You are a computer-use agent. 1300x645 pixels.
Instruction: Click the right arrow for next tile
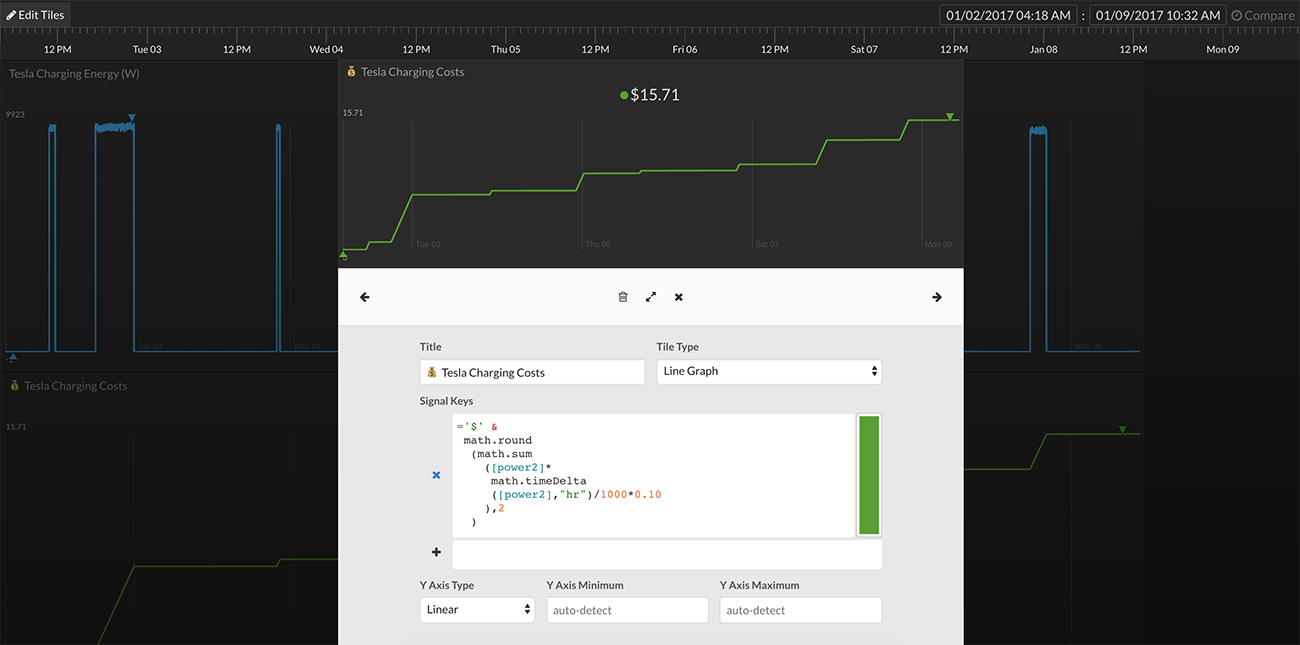(937, 297)
